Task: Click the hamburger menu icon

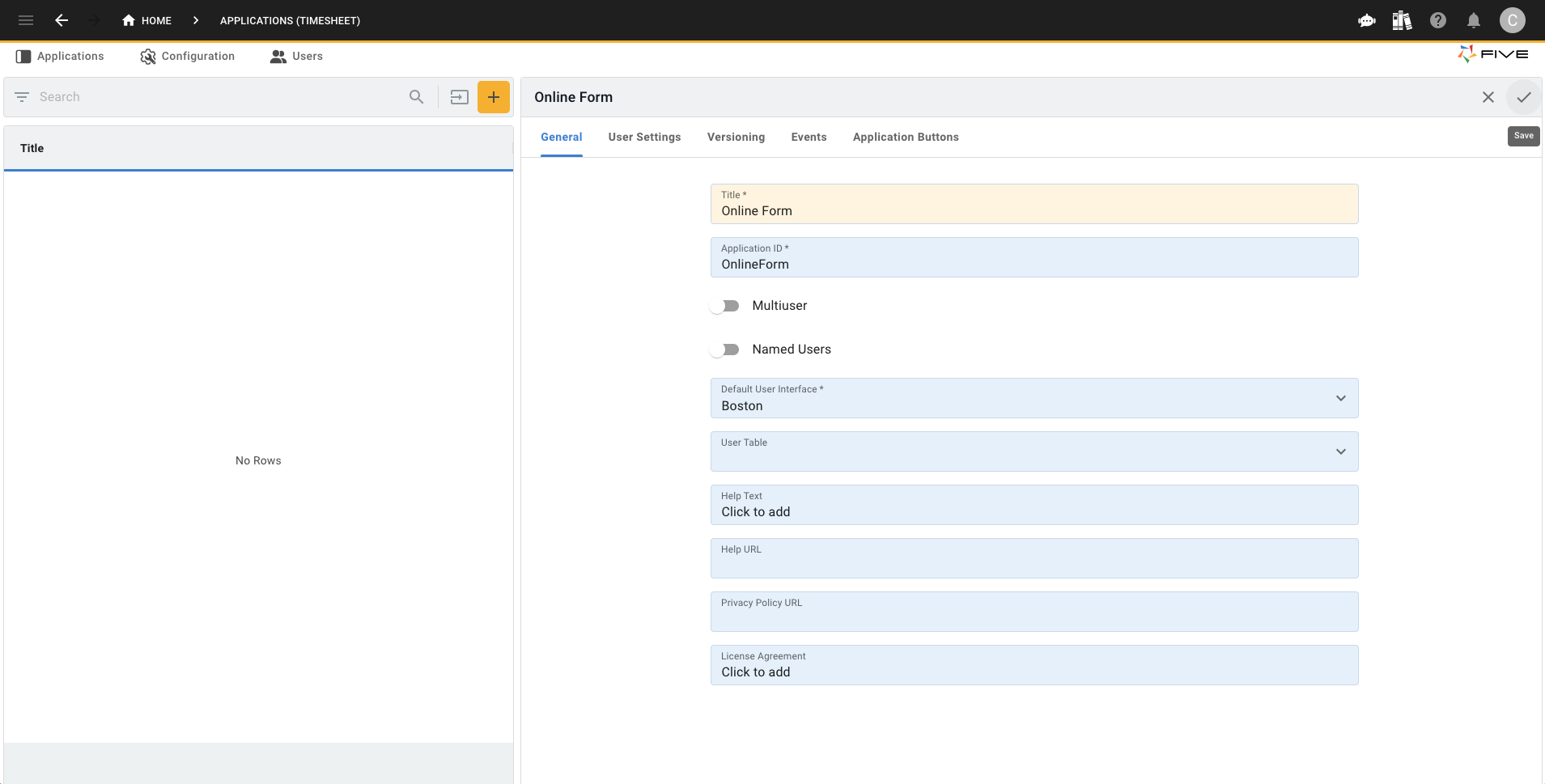Action: pos(25,20)
